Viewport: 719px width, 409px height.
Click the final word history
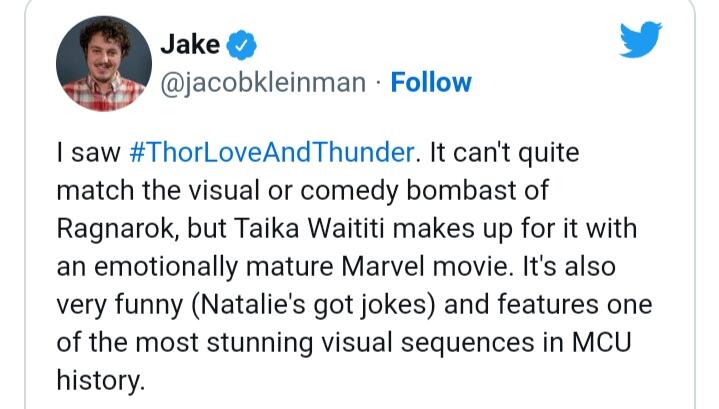98,381
